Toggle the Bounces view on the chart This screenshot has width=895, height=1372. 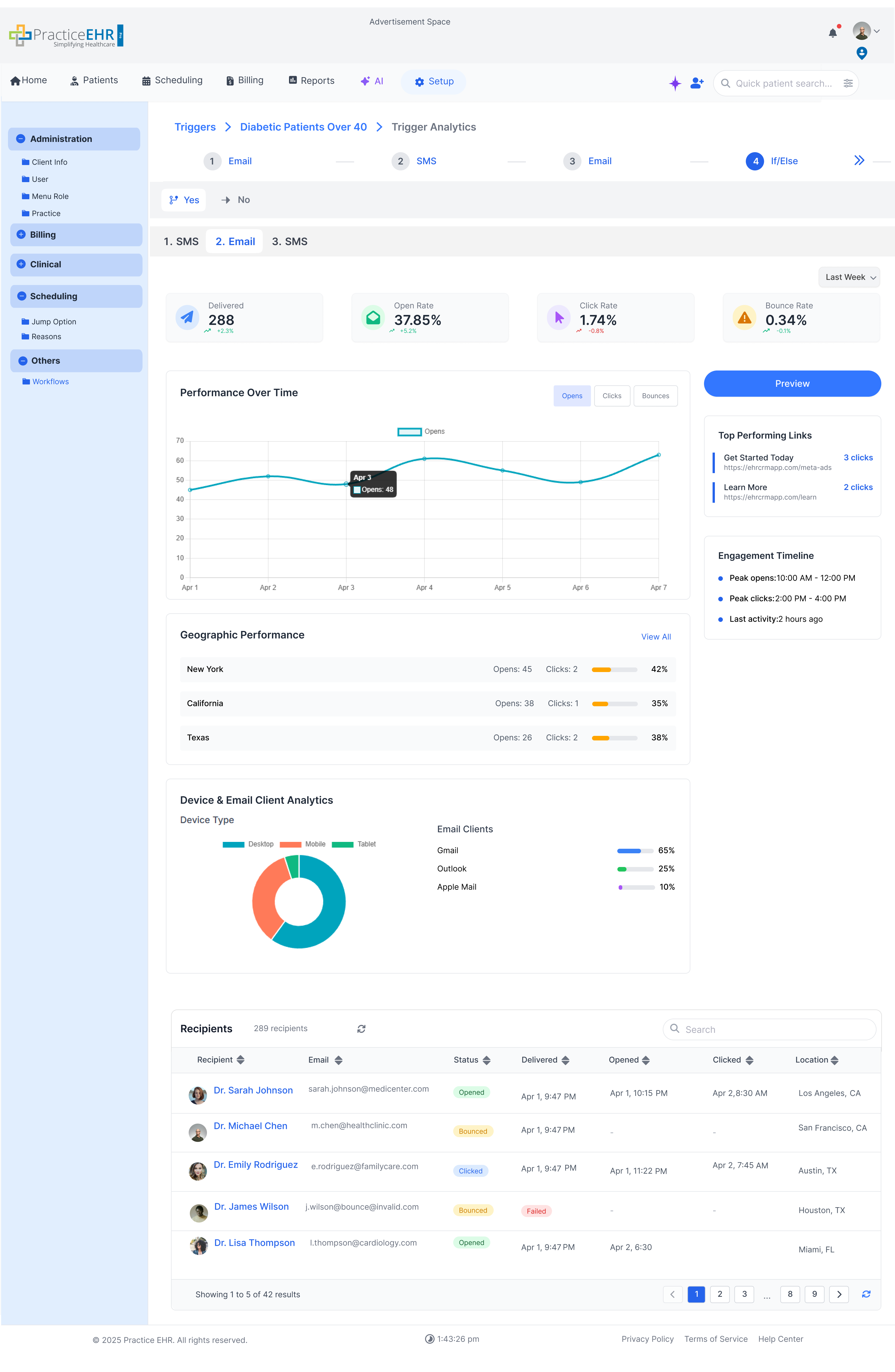point(655,396)
